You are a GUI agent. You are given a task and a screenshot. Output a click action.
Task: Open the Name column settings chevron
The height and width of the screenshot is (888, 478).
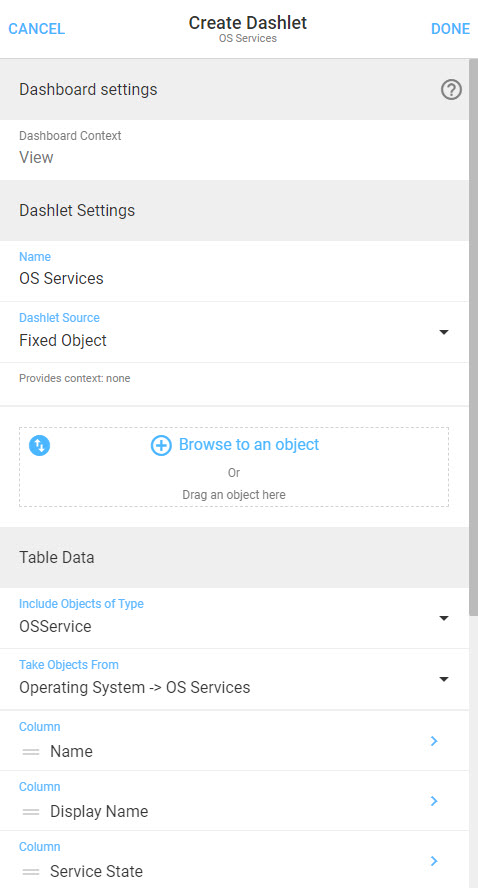point(434,741)
